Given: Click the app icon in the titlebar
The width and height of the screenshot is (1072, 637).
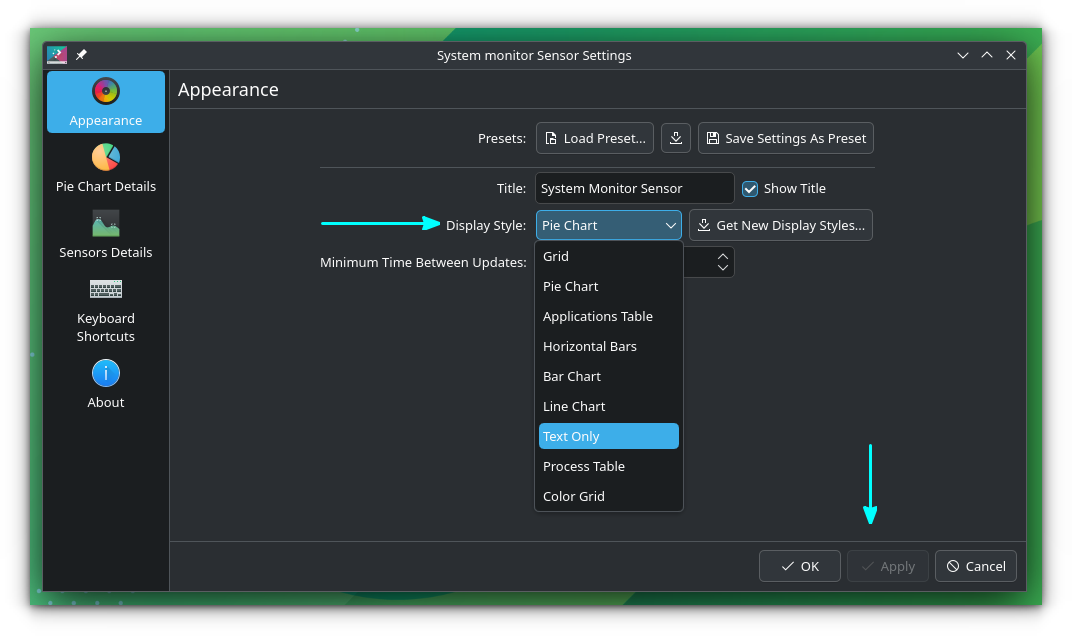Looking at the screenshot, I should click(x=56, y=55).
